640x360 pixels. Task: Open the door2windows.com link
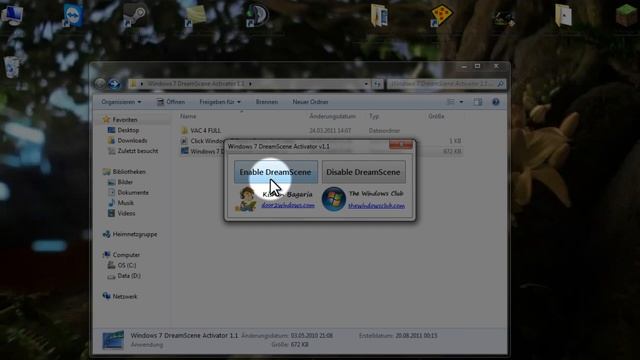tap(288, 205)
